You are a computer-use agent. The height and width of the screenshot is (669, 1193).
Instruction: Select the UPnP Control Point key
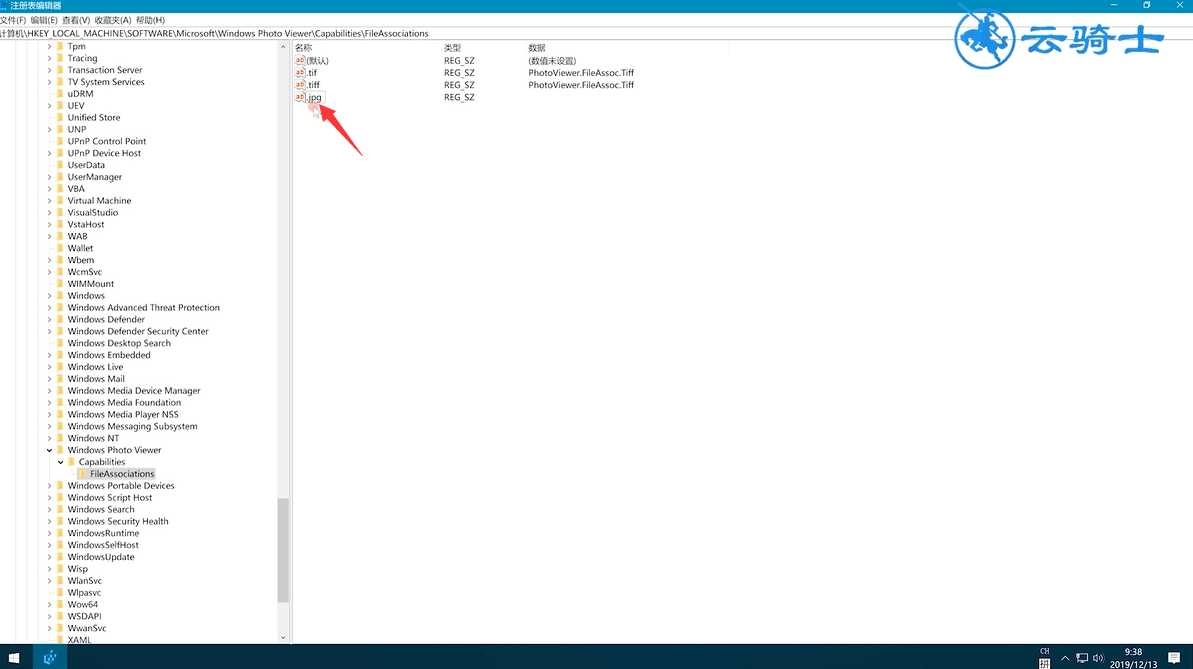click(107, 142)
